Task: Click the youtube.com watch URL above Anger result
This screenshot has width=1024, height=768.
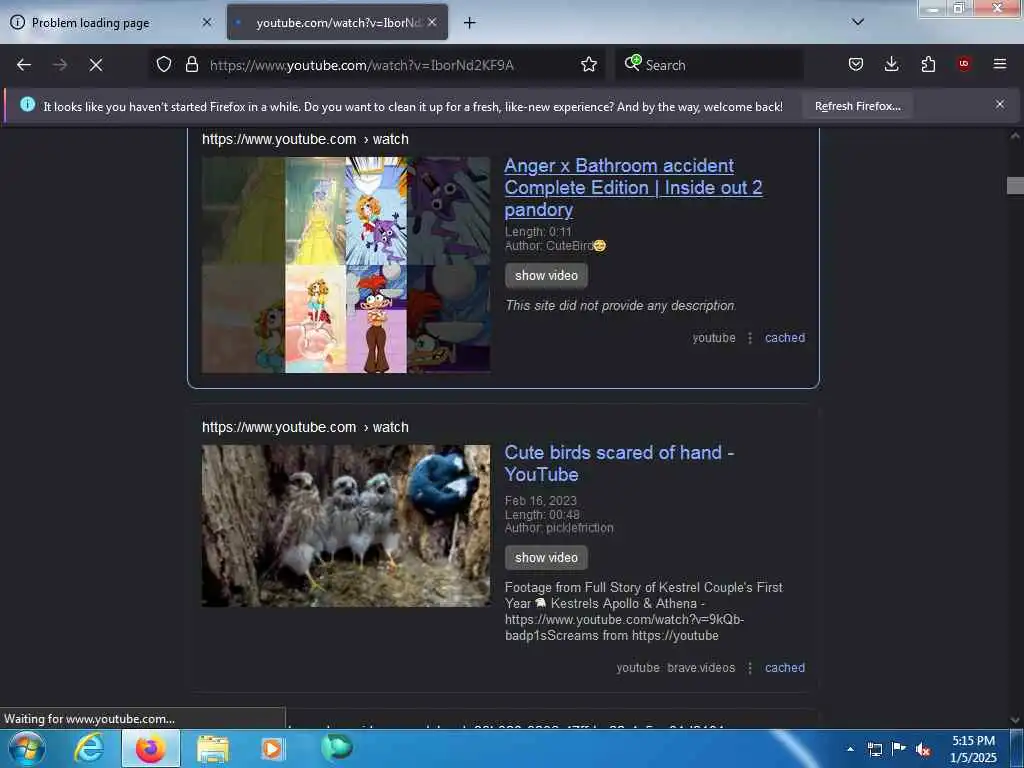Action: click(x=305, y=139)
